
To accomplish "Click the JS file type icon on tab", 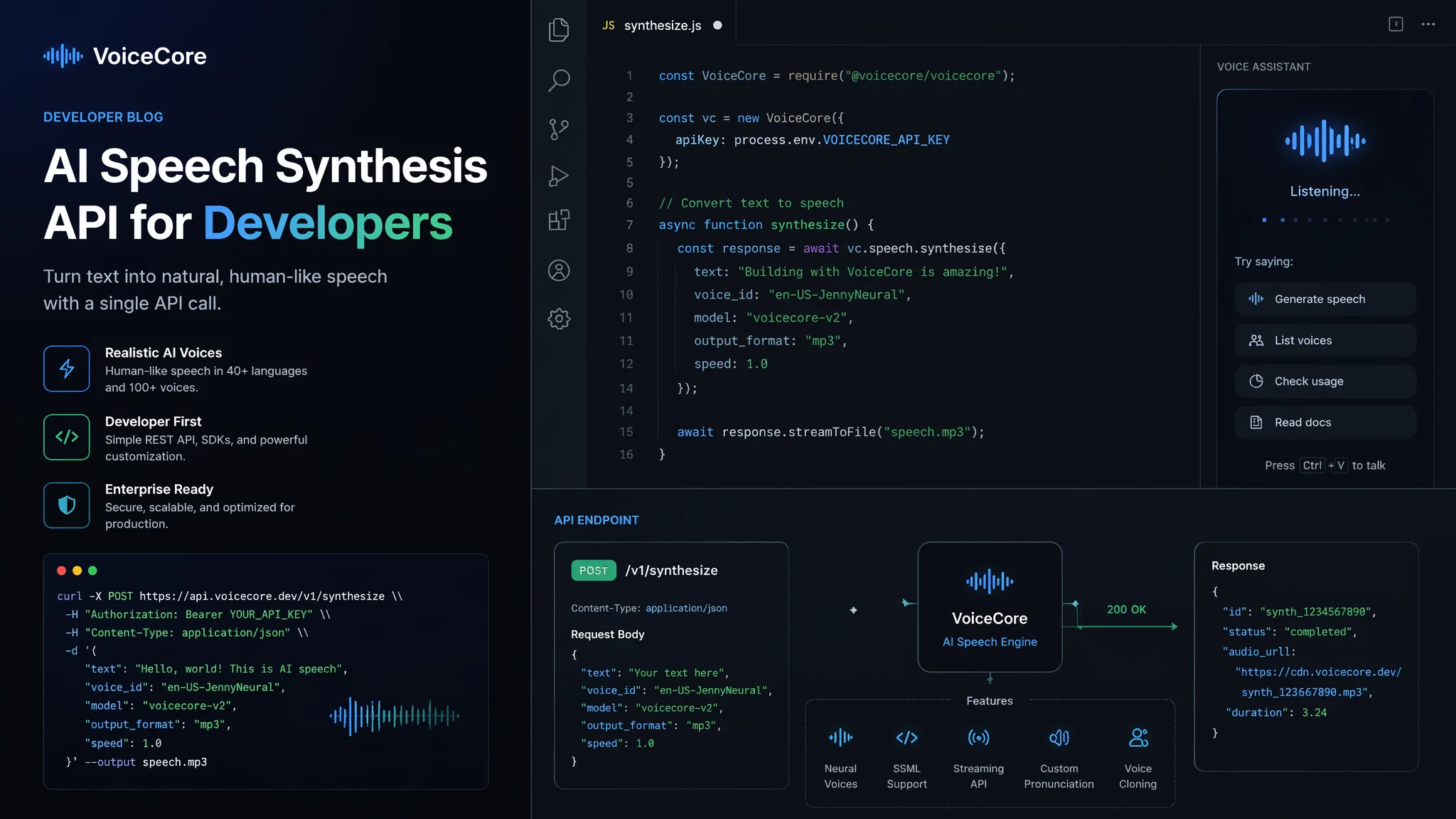I will 609,26.
